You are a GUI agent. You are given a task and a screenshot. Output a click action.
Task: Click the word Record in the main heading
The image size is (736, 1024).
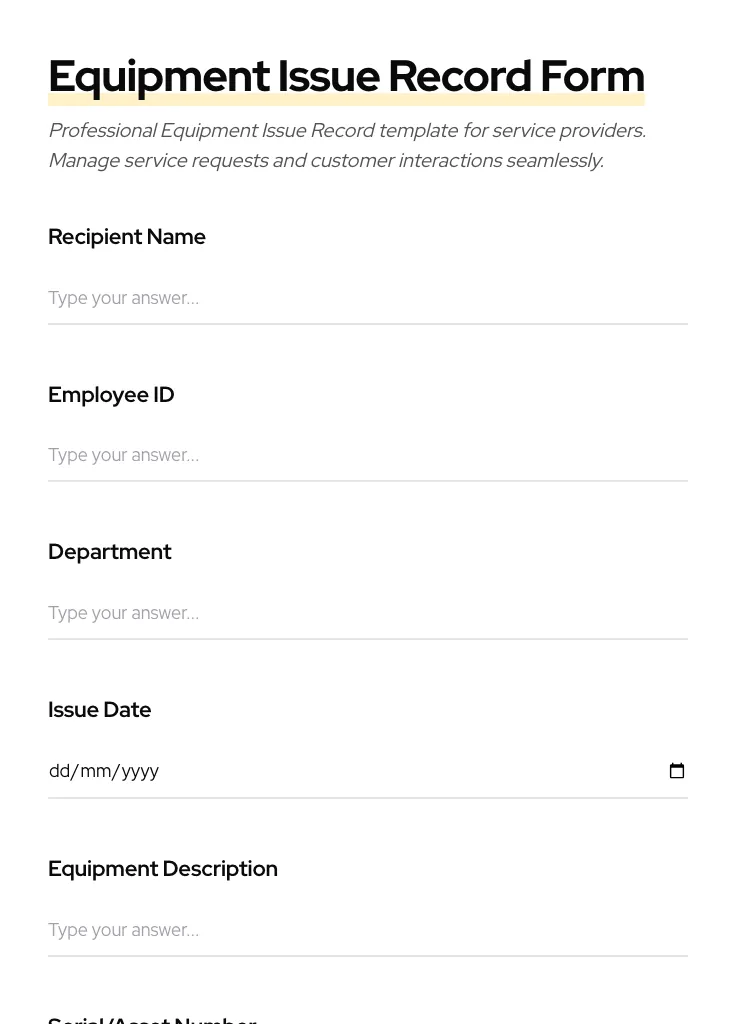pyautogui.click(x=459, y=77)
